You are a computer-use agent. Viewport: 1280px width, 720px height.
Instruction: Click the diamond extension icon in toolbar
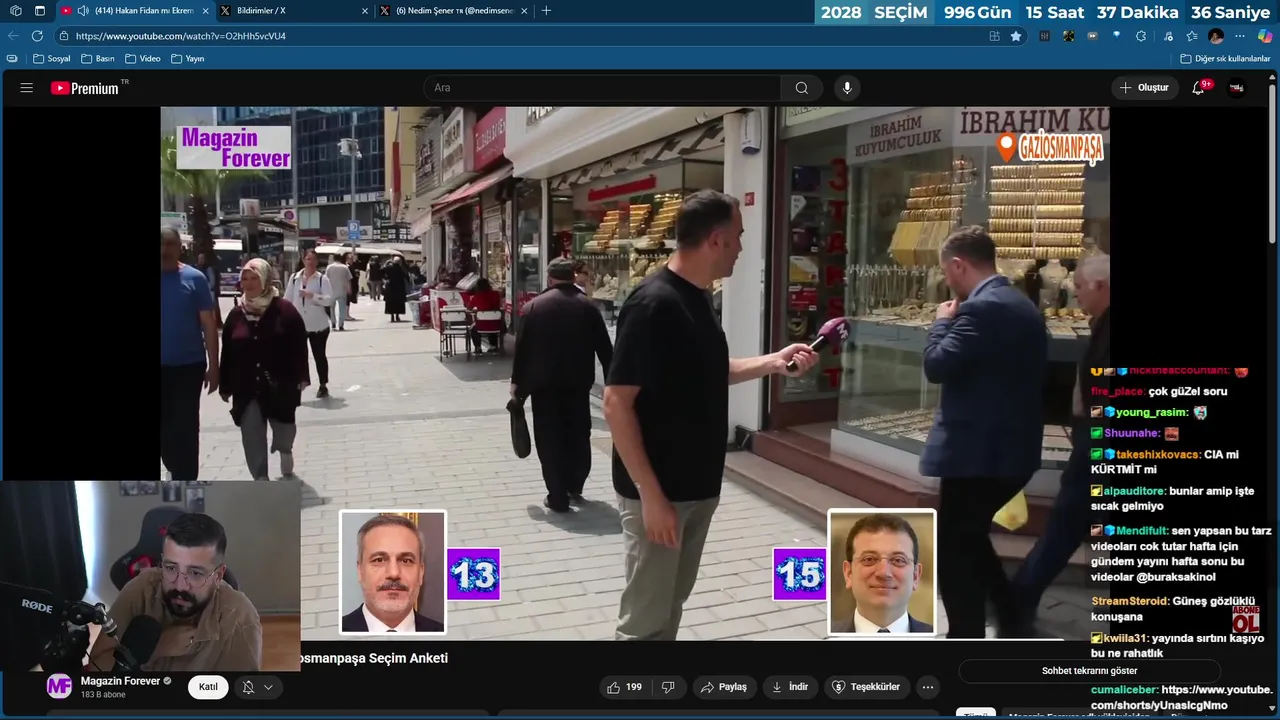[1117, 36]
